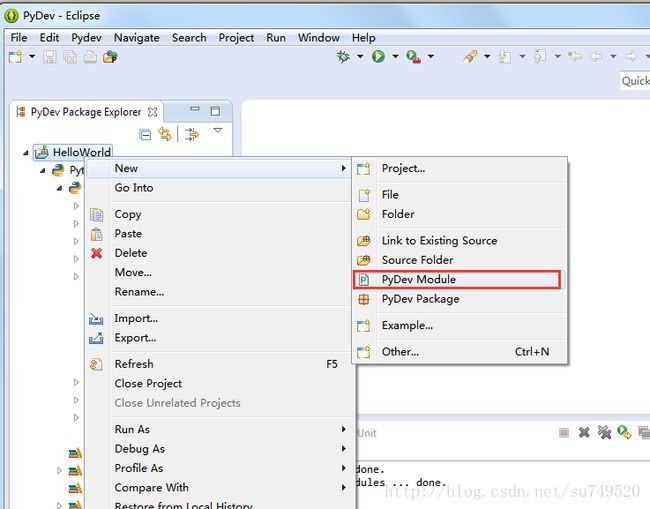Choose Refresh in the context menu
The width and height of the screenshot is (650, 509).
coord(219,364)
